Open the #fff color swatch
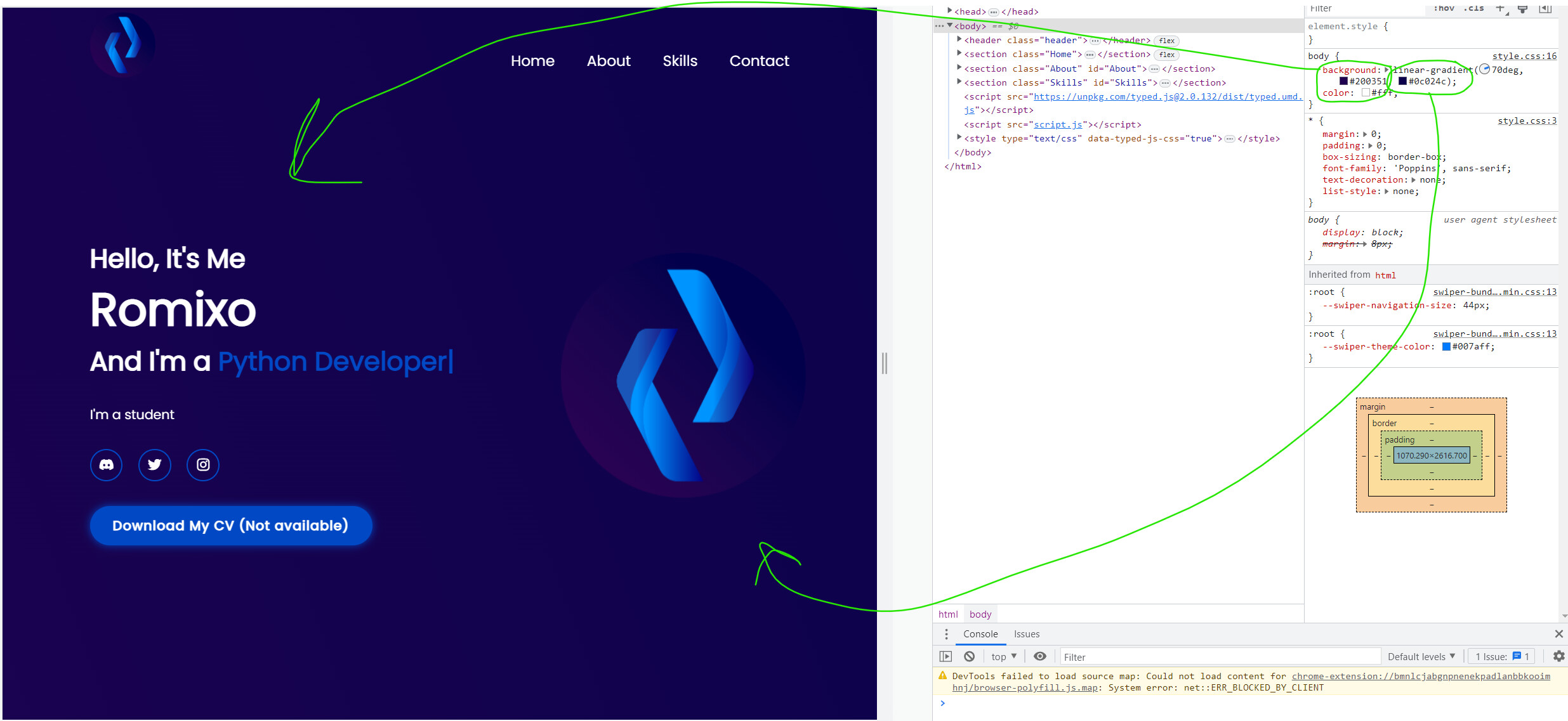 point(1366,93)
